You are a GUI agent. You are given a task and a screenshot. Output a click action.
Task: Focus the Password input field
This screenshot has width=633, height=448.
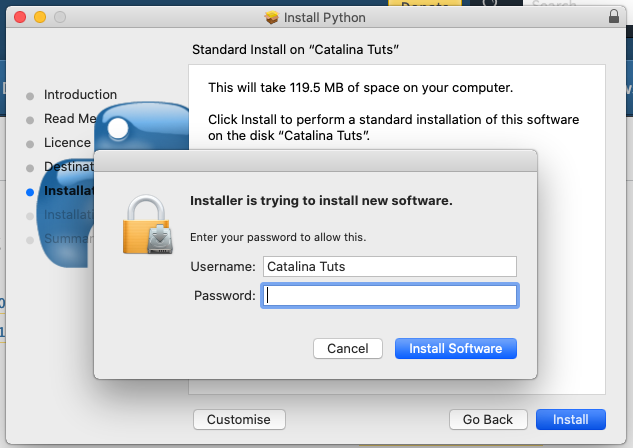click(390, 295)
